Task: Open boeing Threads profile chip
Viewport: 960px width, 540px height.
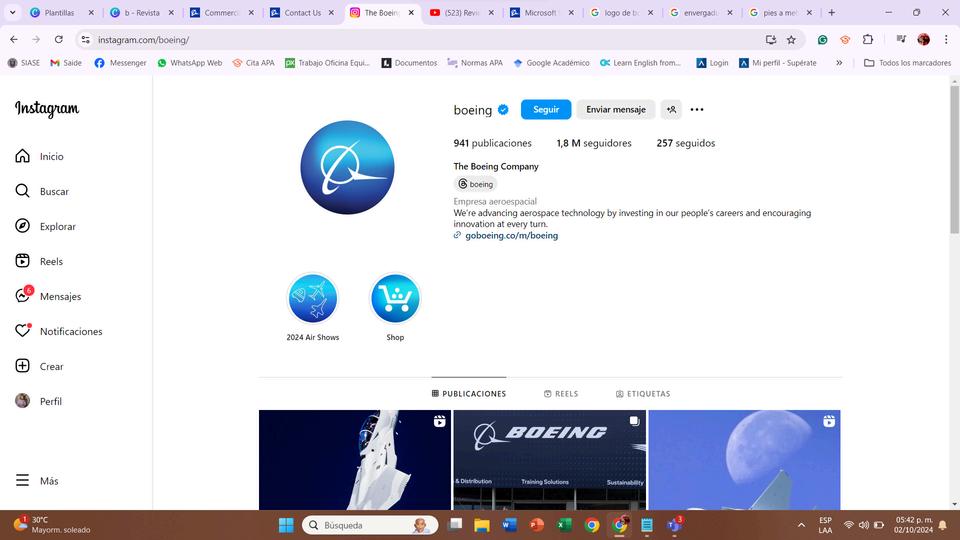Action: click(475, 184)
